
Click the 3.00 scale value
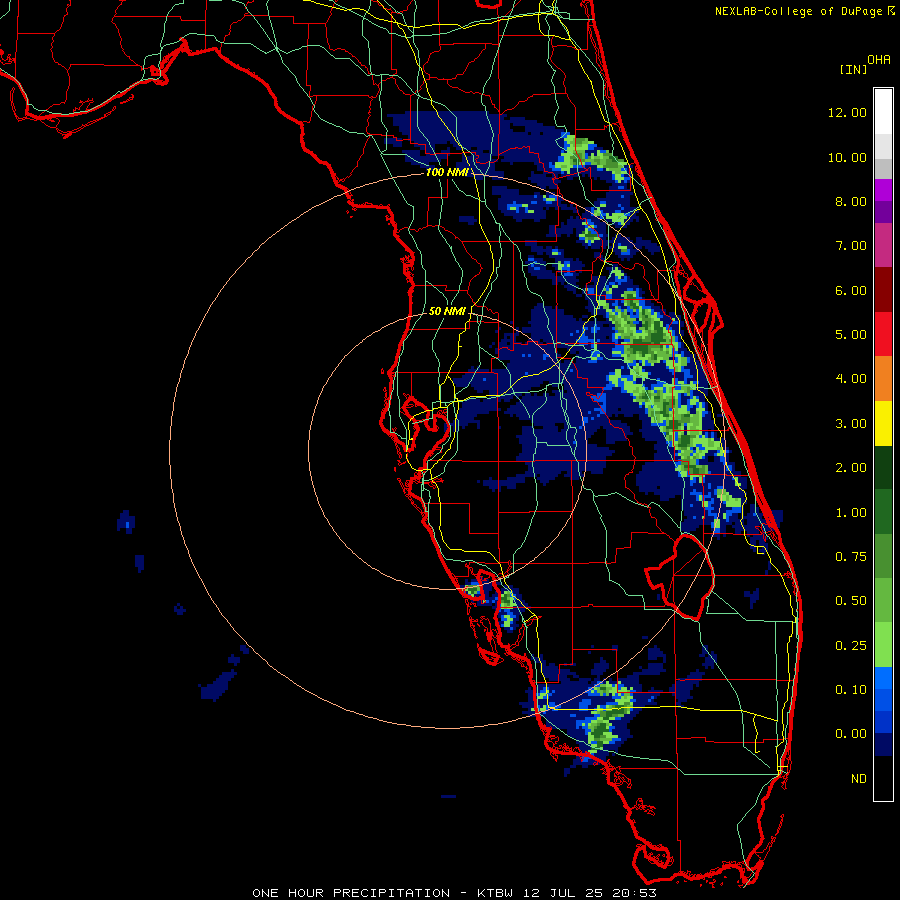coord(851,424)
